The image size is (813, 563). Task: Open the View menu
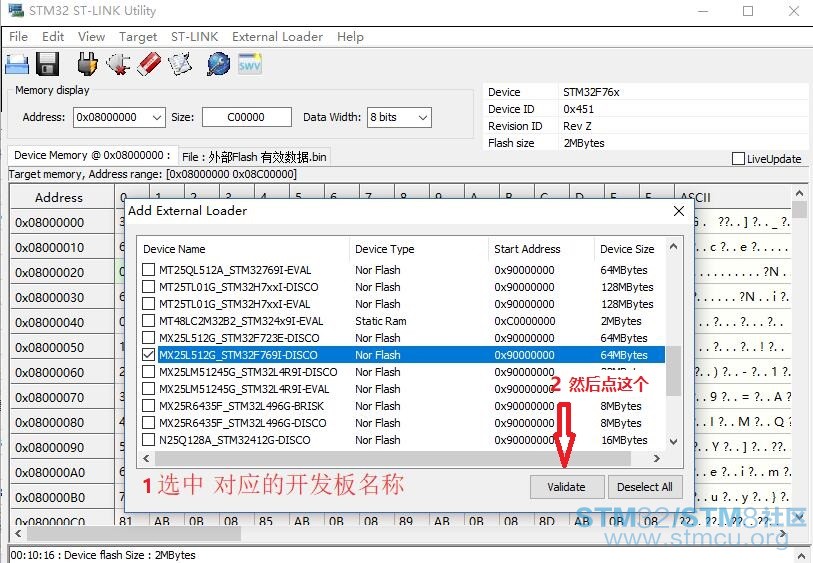pos(91,37)
